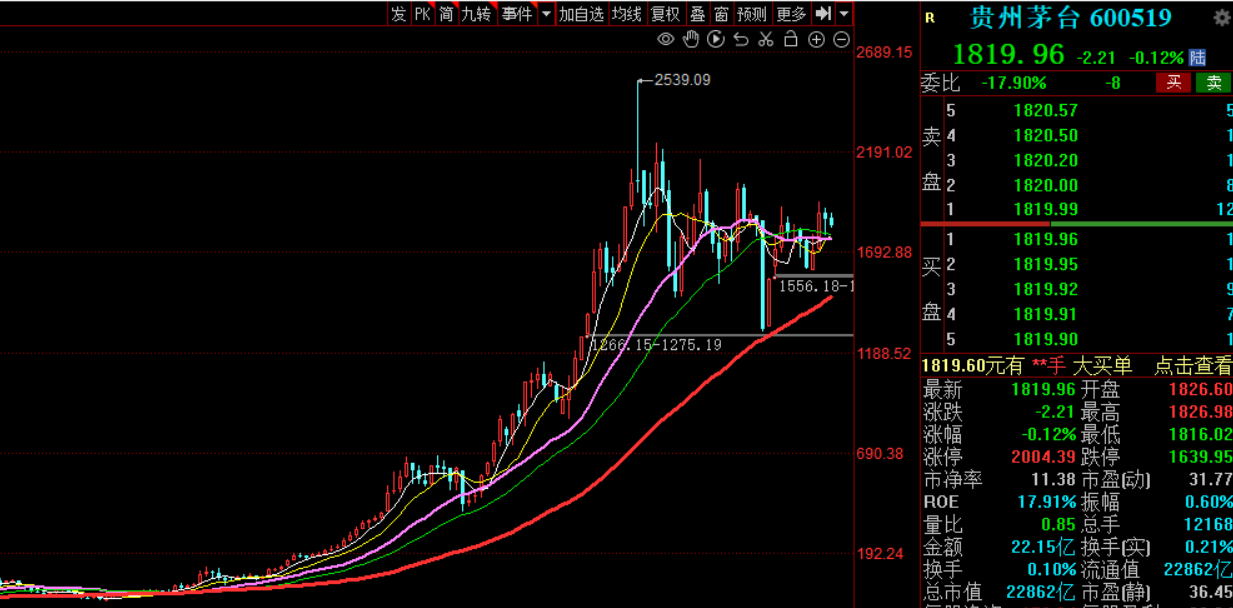Click the stock name 贵州茅台 600519
Viewport: 1233px width, 608px height.
[x=1071, y=18]
